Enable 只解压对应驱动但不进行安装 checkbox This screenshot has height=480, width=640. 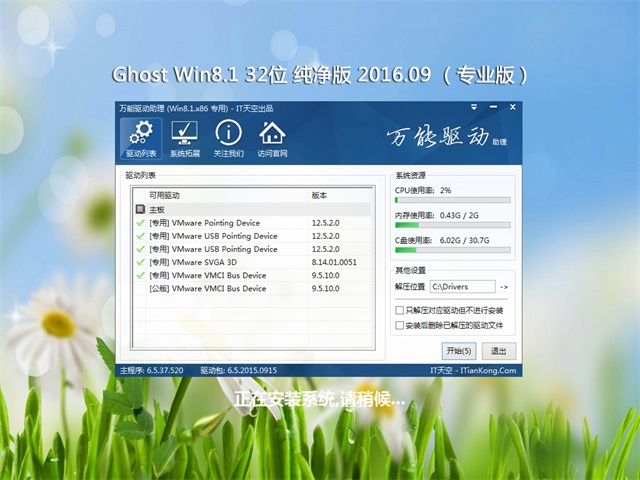[x=401, y=311]
